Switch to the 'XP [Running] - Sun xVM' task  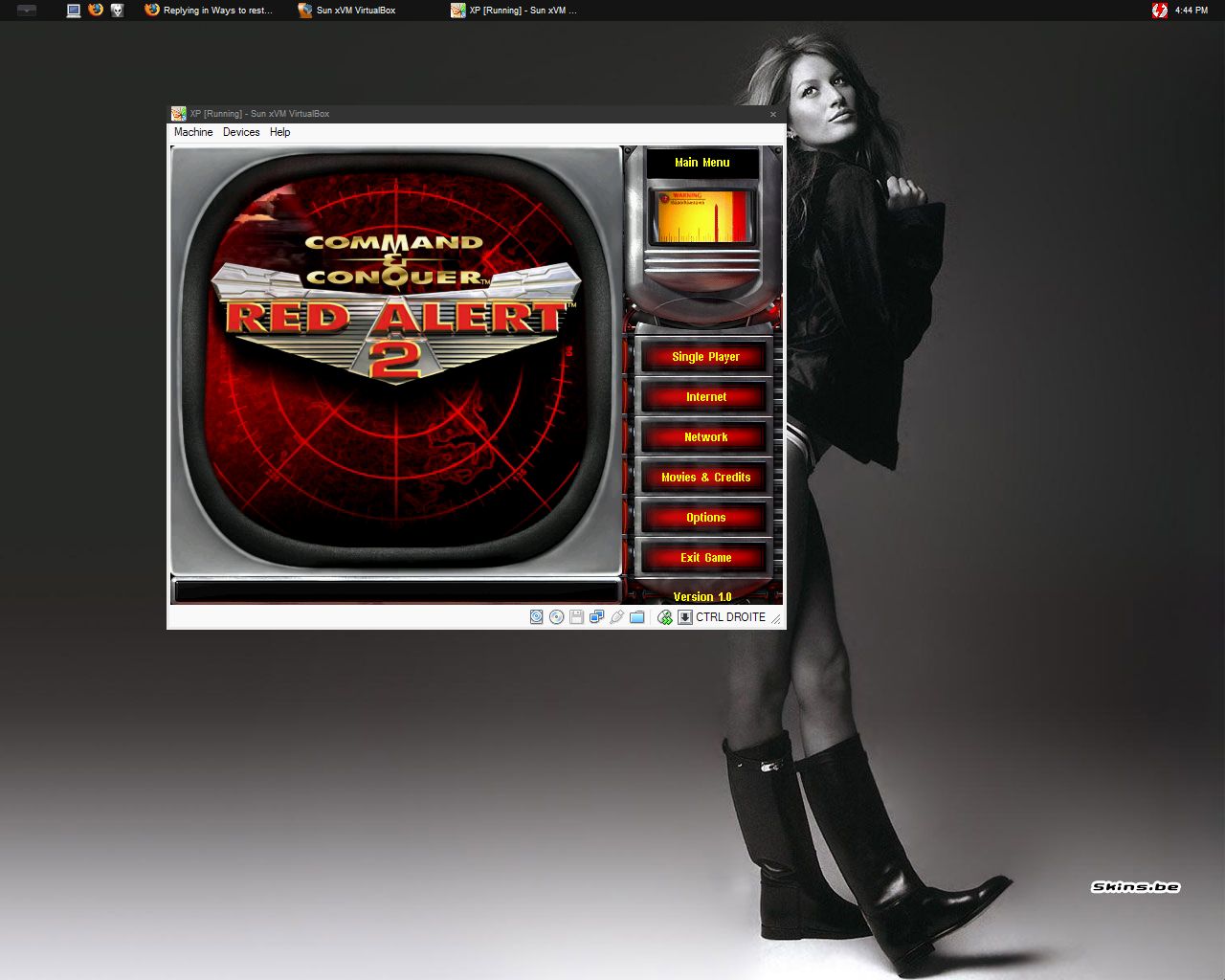(515, 11)
